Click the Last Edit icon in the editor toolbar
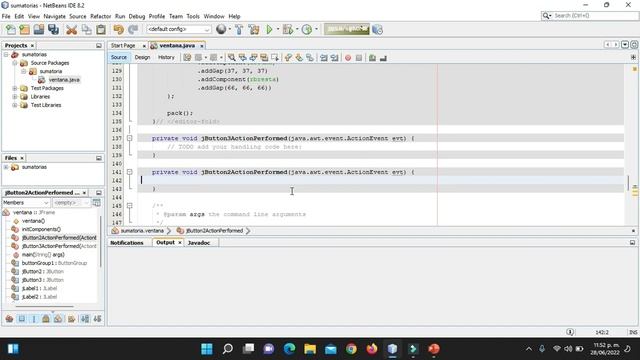Screen dimensions: 640x360 [187, 58]
